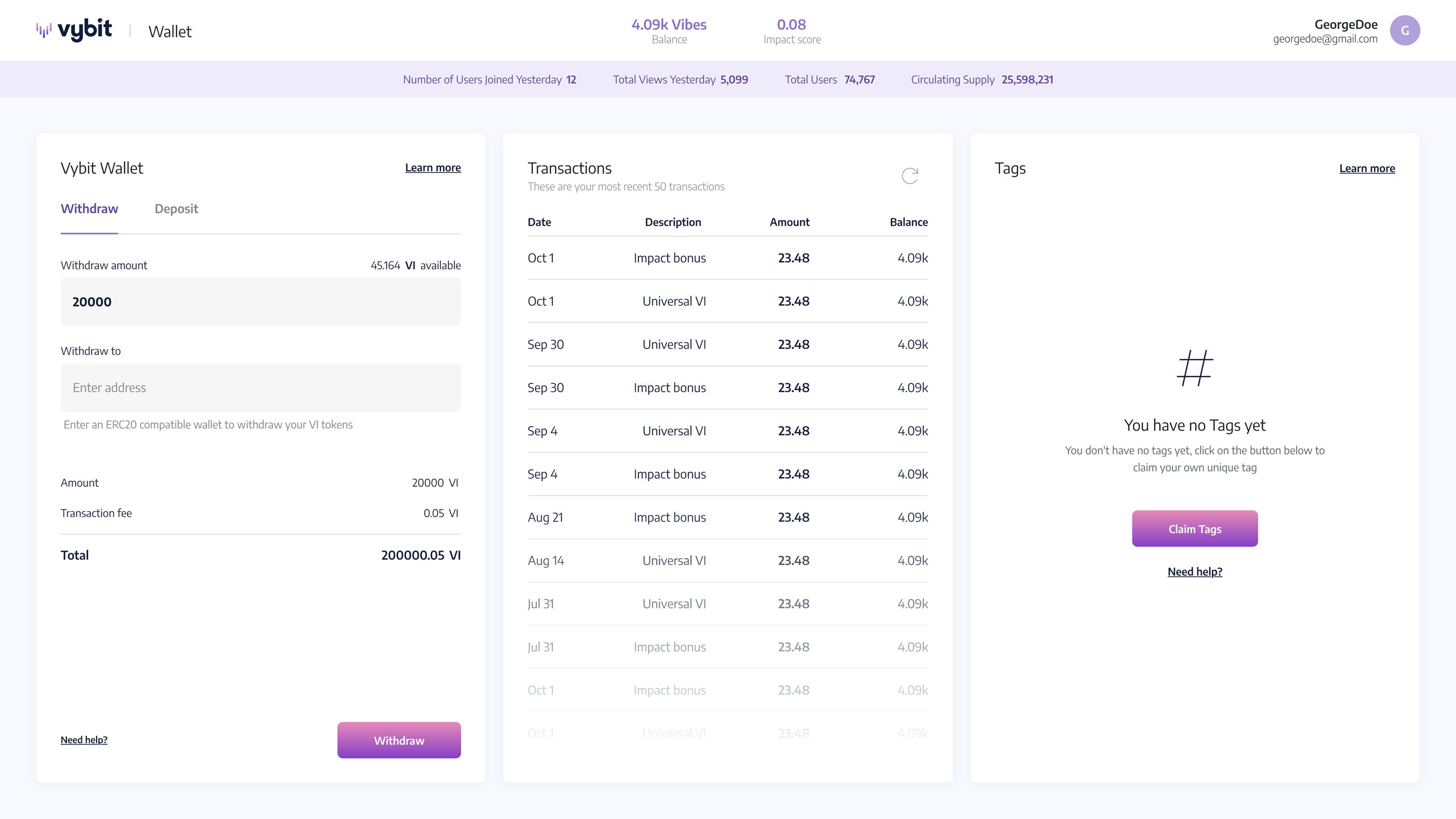Click the Amount 20000 VI value
This screenshot has width=1456, height=819.
click(435, 482)
